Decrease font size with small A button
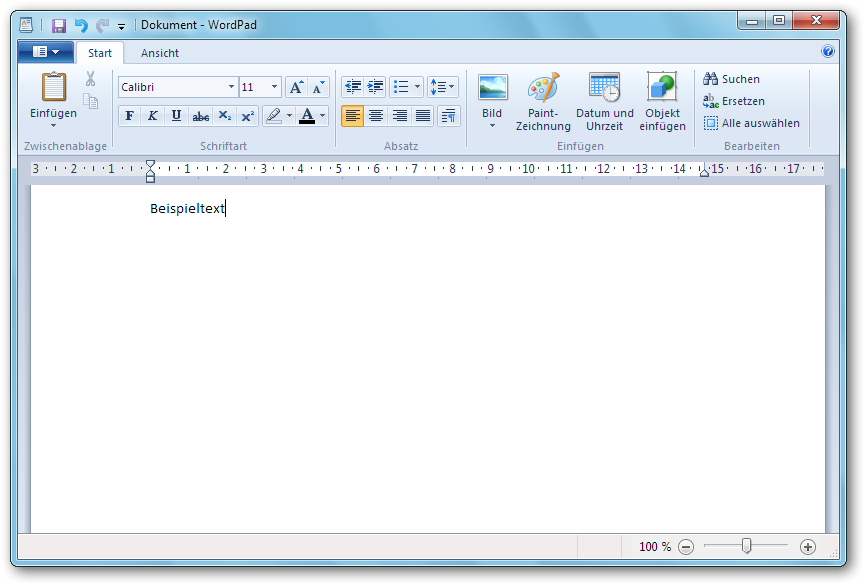 (x=318, y=87)
